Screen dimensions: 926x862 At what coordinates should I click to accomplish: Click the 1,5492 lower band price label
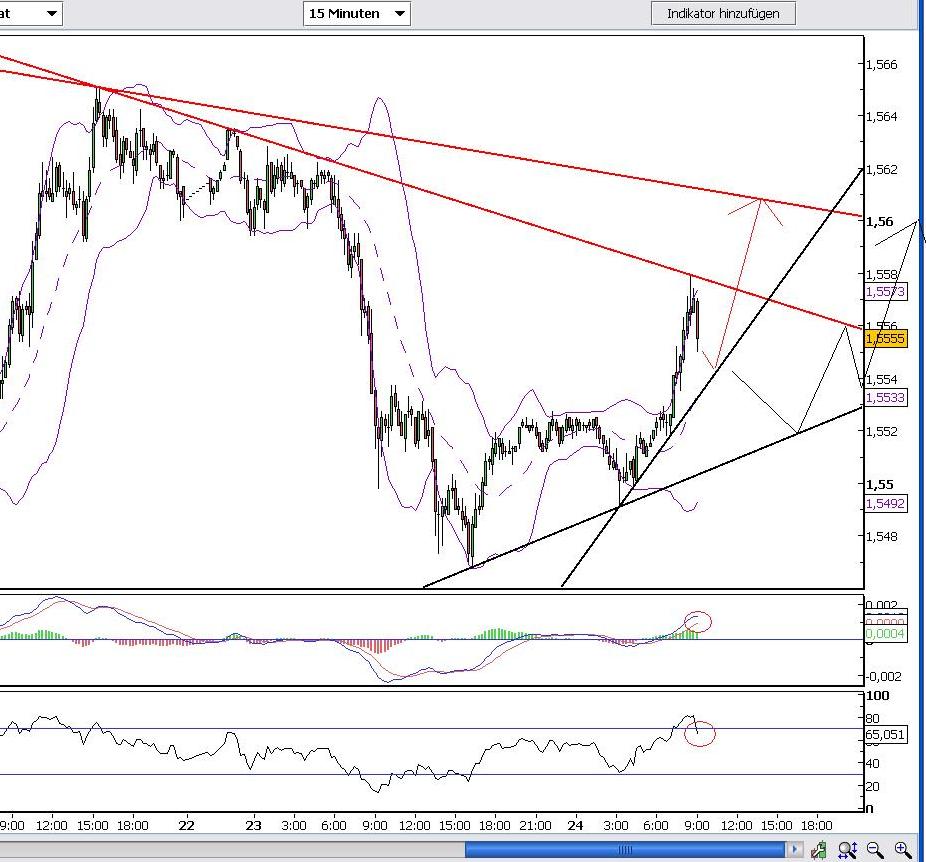(x=885, y=504)
